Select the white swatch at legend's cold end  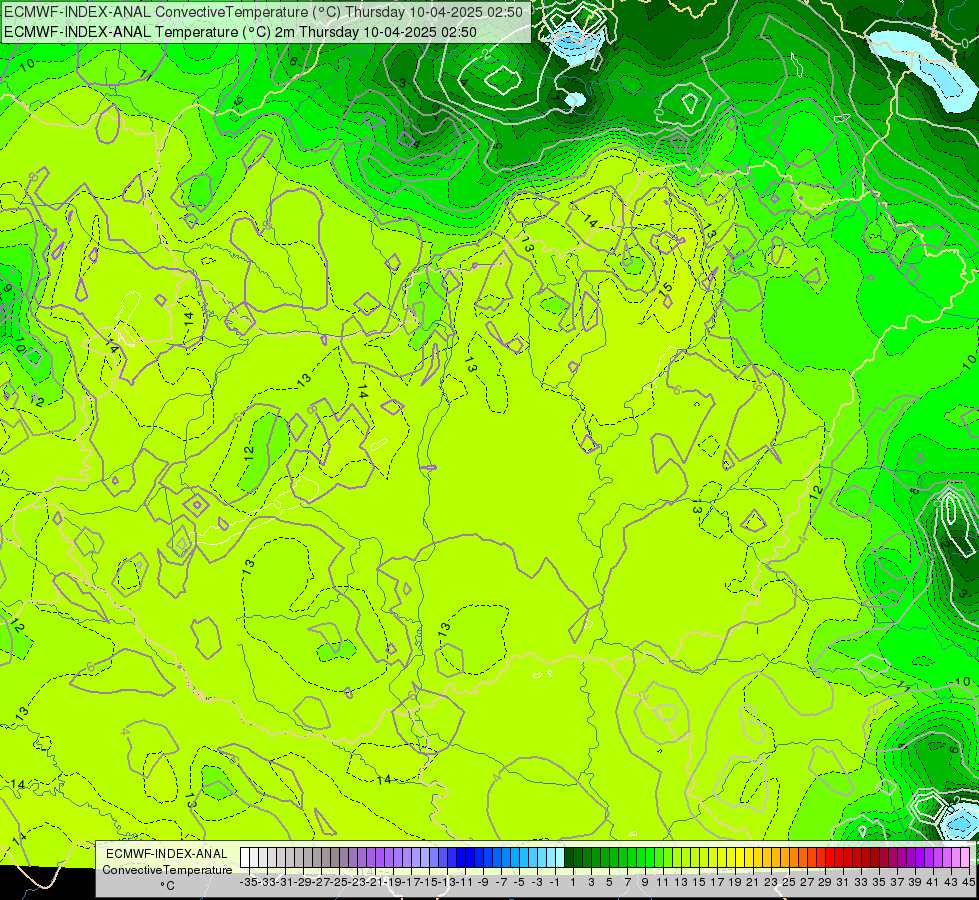245,858
